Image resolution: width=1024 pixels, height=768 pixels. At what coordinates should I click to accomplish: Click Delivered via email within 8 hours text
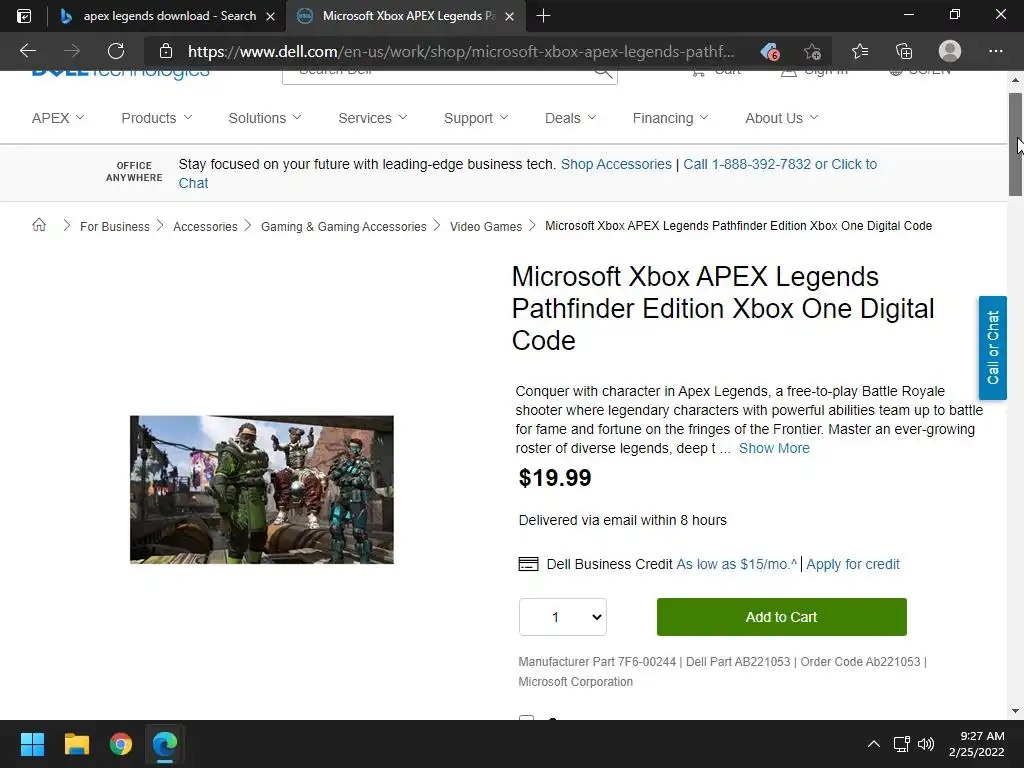tap(622, 520)
